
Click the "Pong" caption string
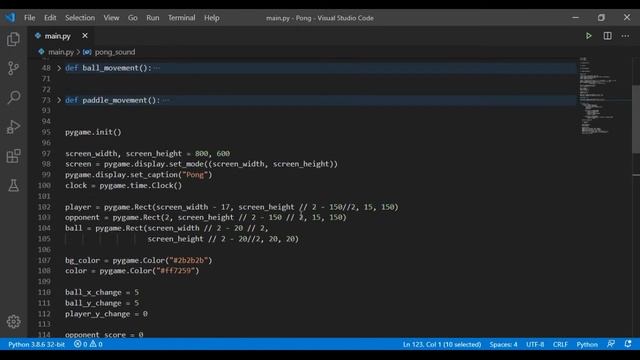coord(195,175)
